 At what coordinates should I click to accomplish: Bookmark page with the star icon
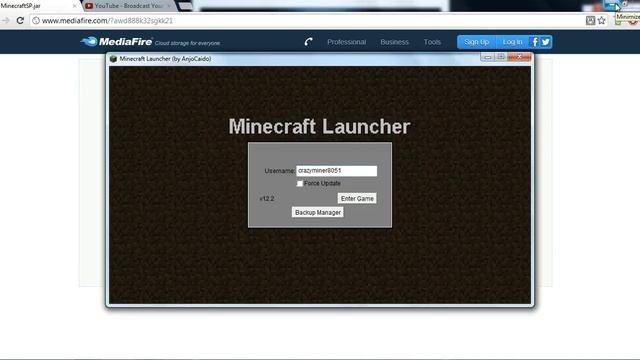[602, 20]
